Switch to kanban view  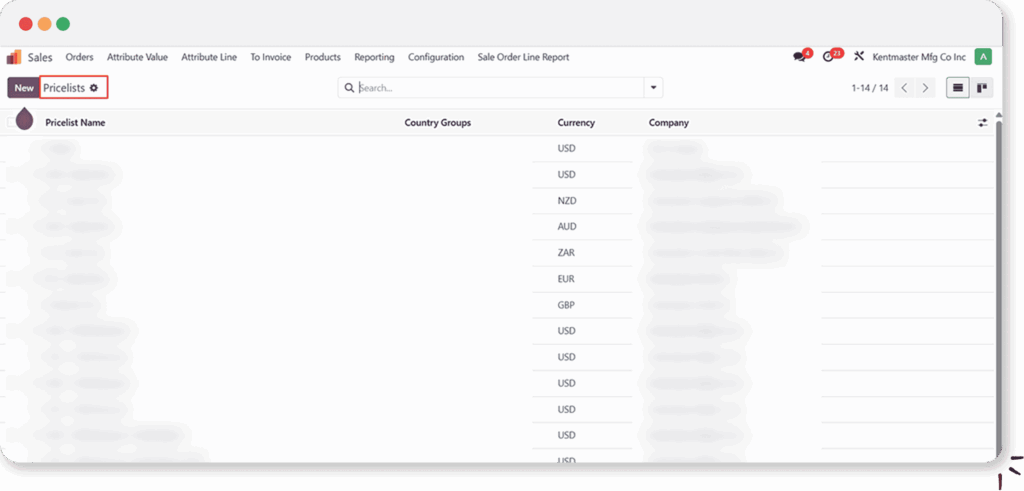982,88
